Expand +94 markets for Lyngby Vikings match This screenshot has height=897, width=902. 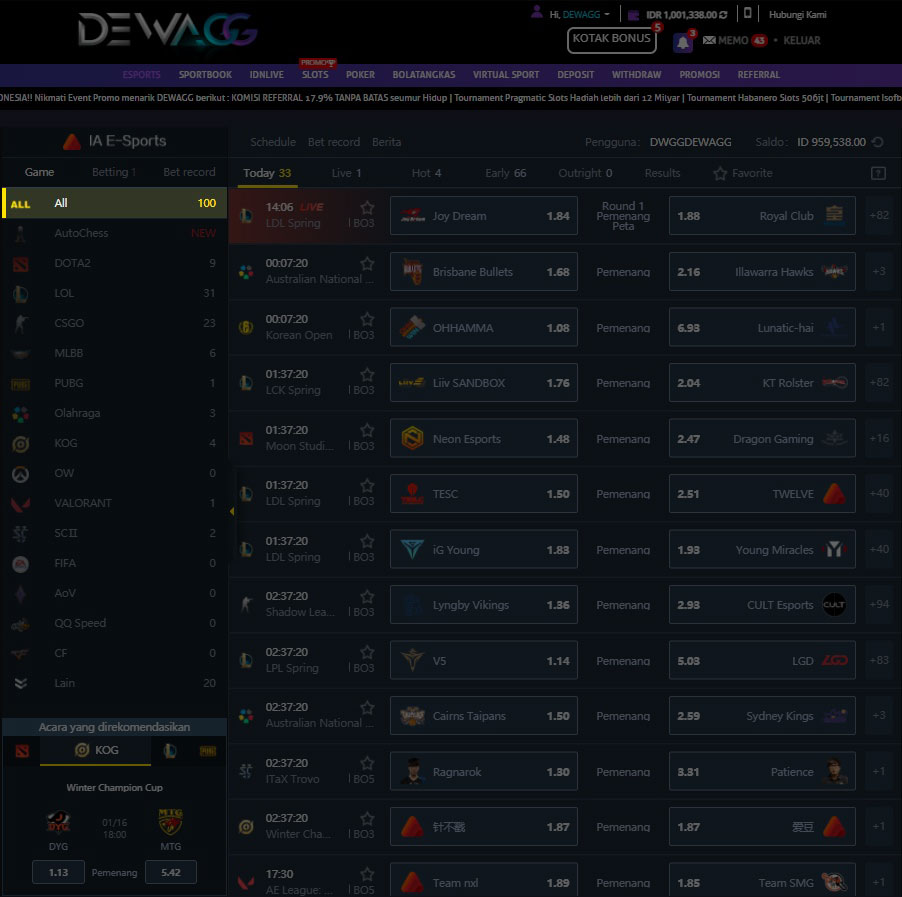878,604
